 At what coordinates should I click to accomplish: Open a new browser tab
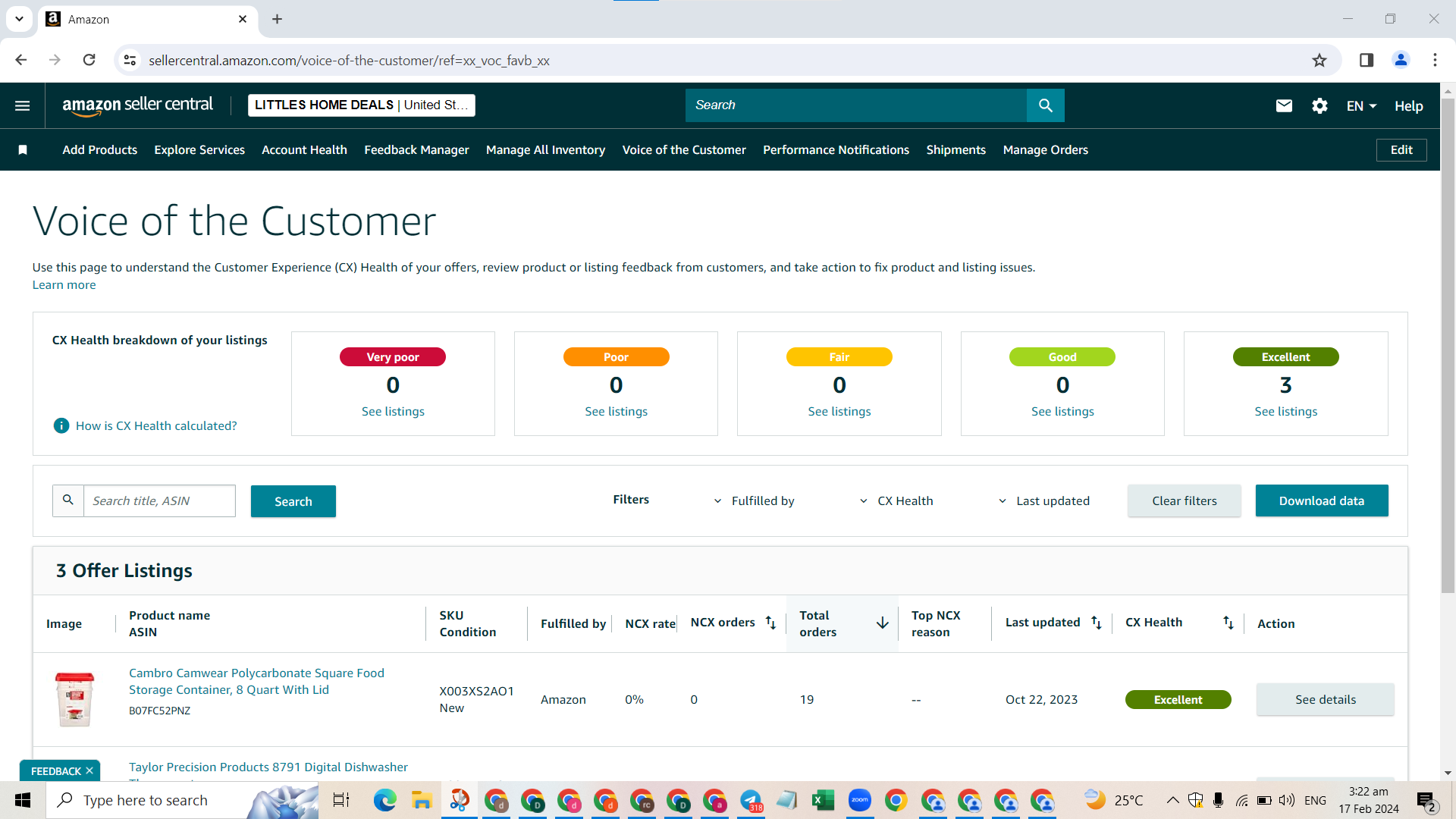point(278,19)
